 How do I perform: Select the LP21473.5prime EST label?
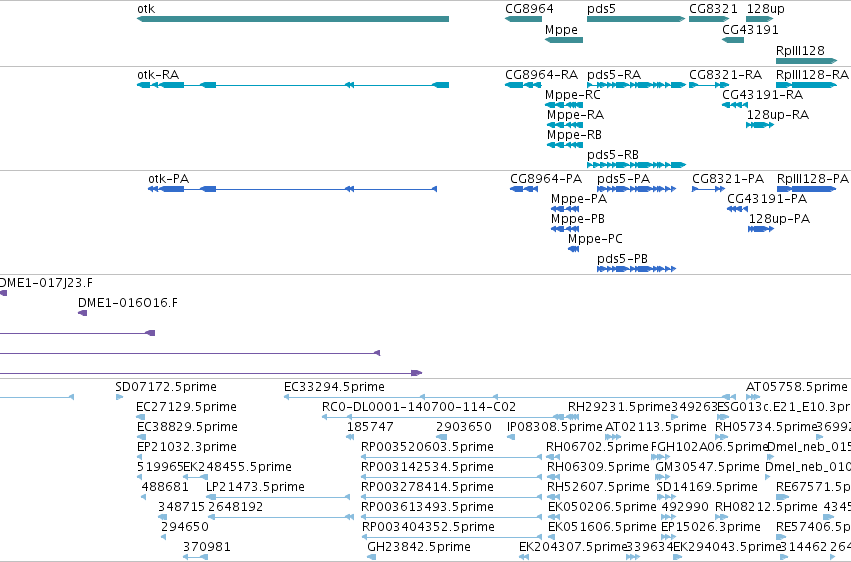255,487
